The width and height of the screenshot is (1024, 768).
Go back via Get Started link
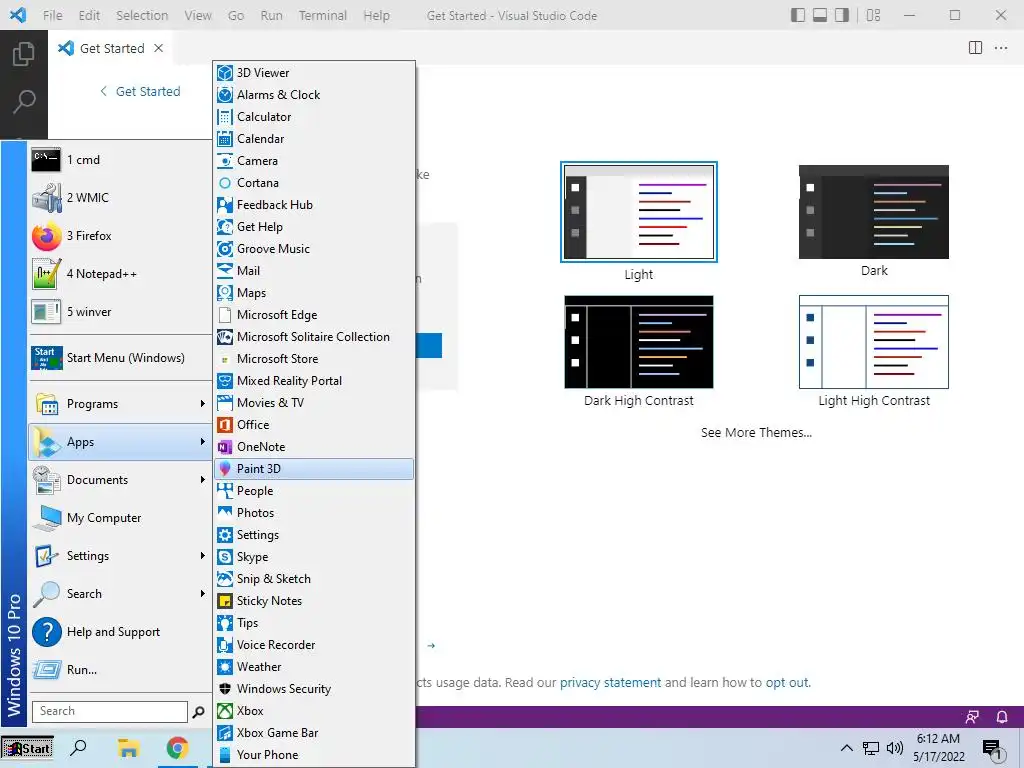coord(140,91)
